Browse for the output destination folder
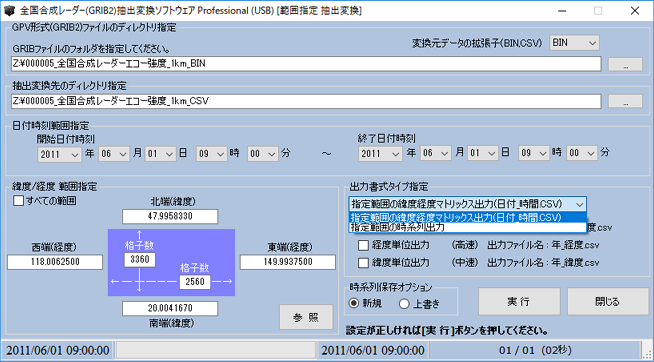The height and width of the screenshot is (362, 654). [x=625, y=101]
